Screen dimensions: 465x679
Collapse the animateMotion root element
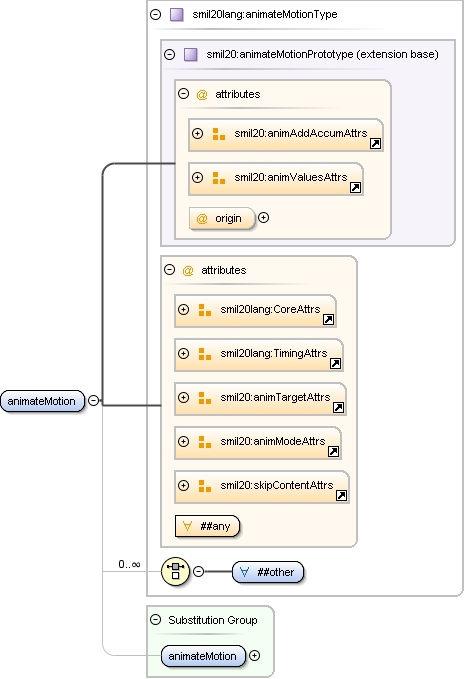(93, 401)
